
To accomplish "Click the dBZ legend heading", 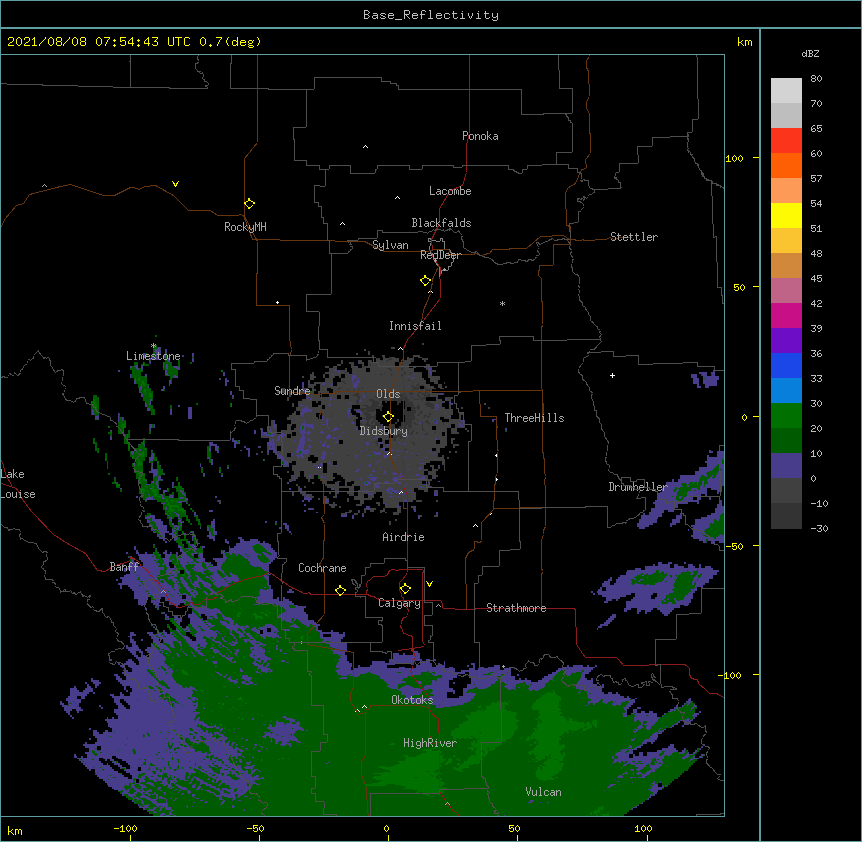I will pyautogui.click(x=810, y=54).
